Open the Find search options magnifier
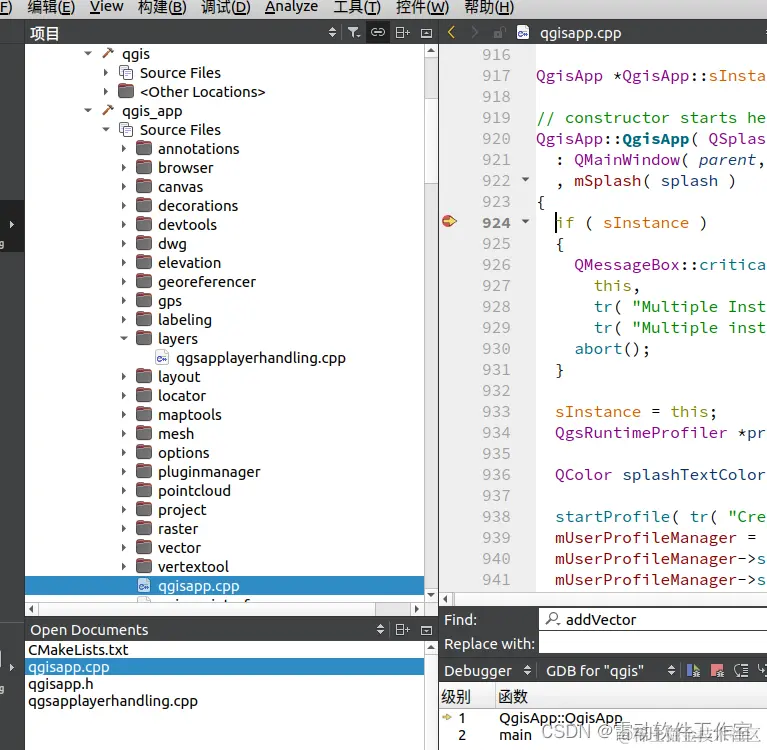 pos(553,619)
